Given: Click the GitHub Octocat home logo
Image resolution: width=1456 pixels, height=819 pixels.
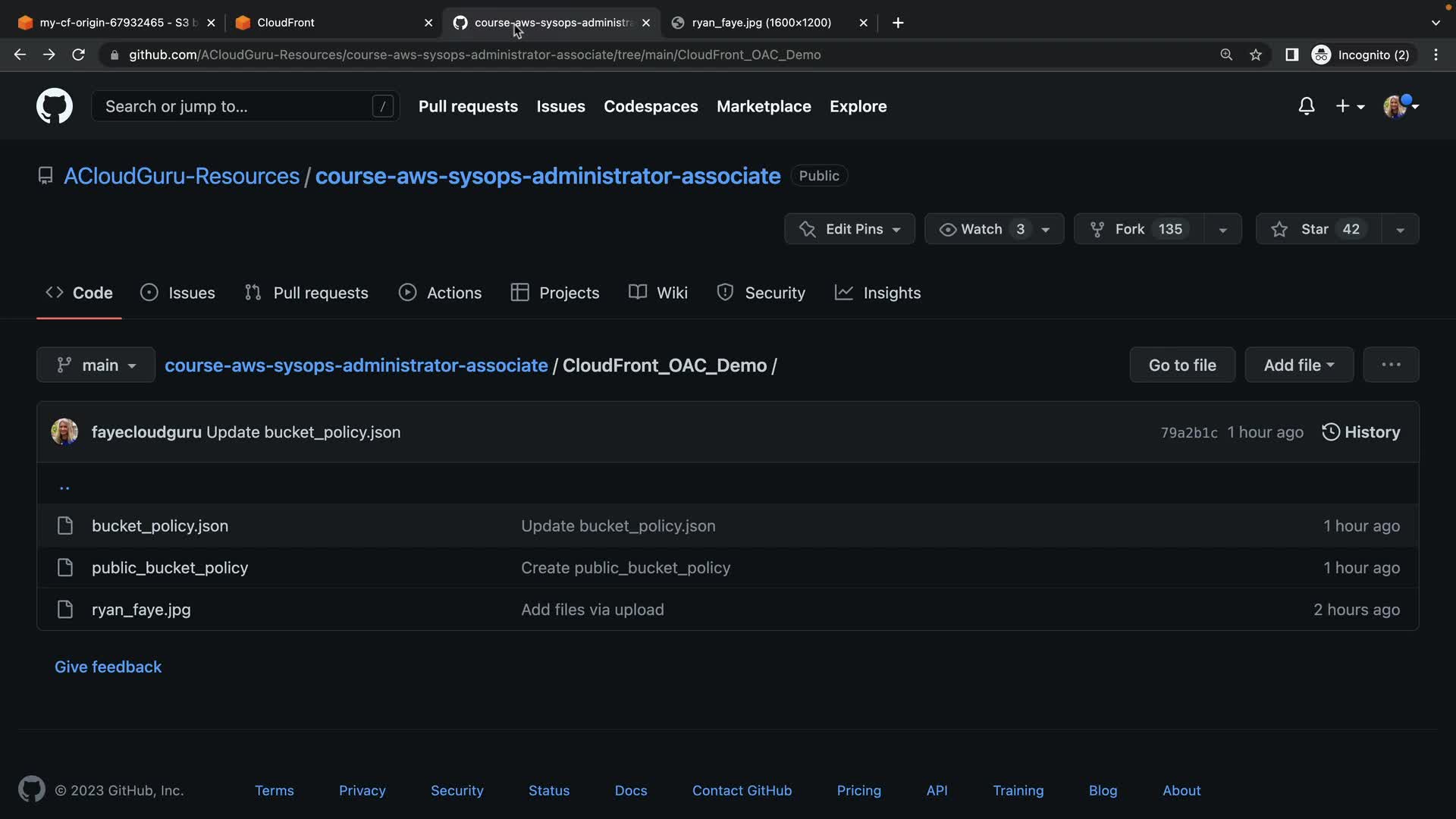Looking at the screenshot, I should click(x=55, y=106).
